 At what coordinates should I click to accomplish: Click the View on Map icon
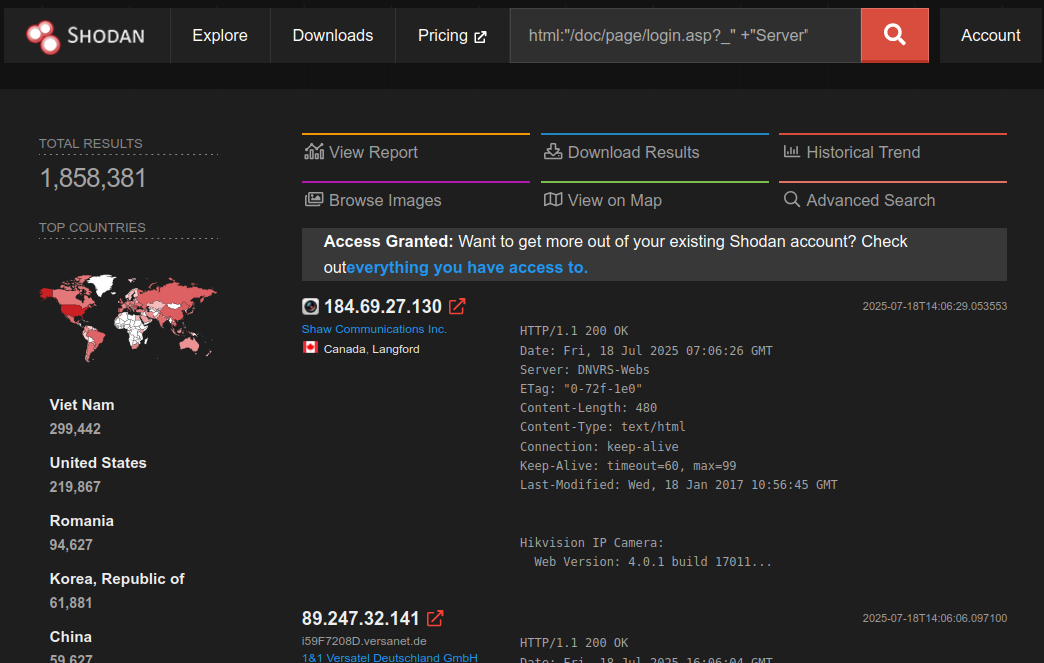552,200
